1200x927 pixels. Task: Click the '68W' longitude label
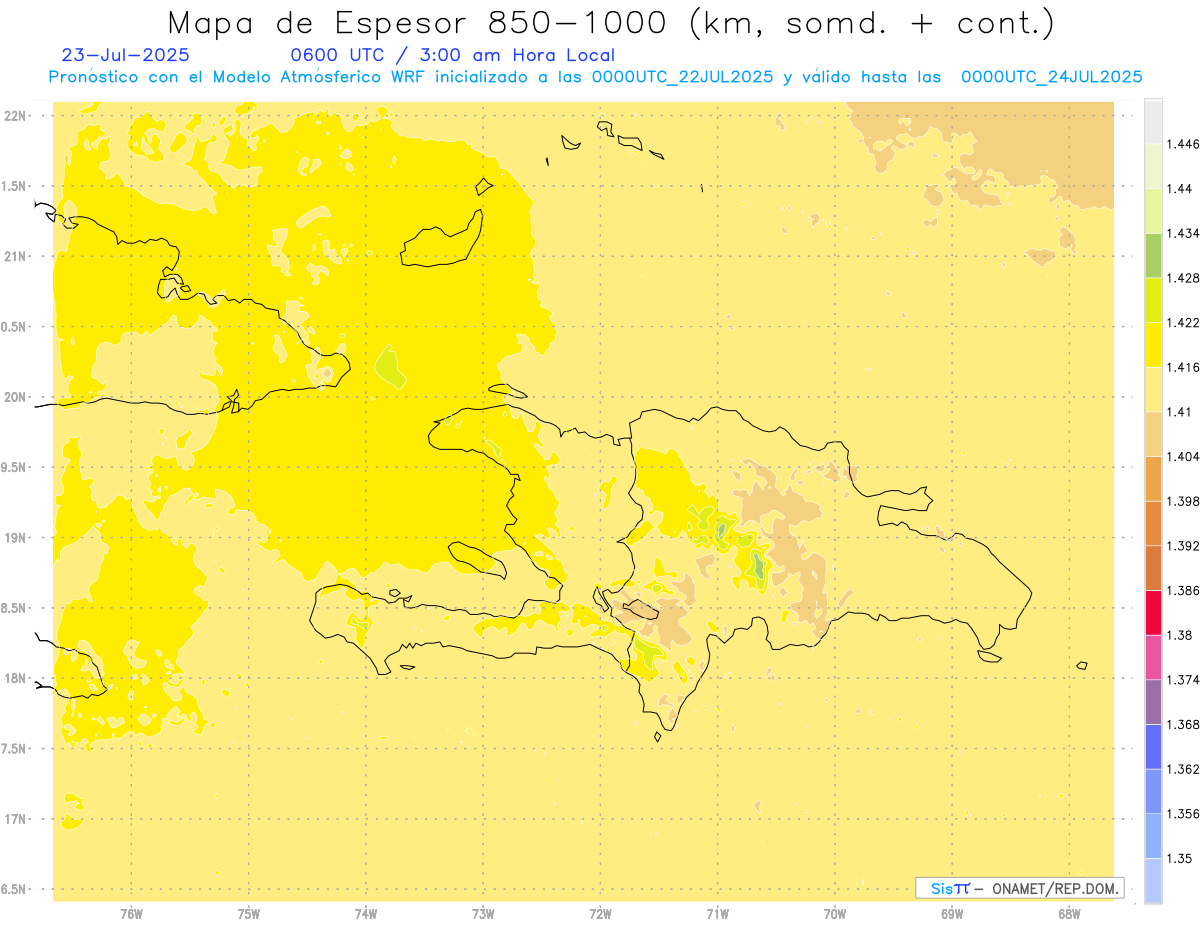pos(1069,914)
